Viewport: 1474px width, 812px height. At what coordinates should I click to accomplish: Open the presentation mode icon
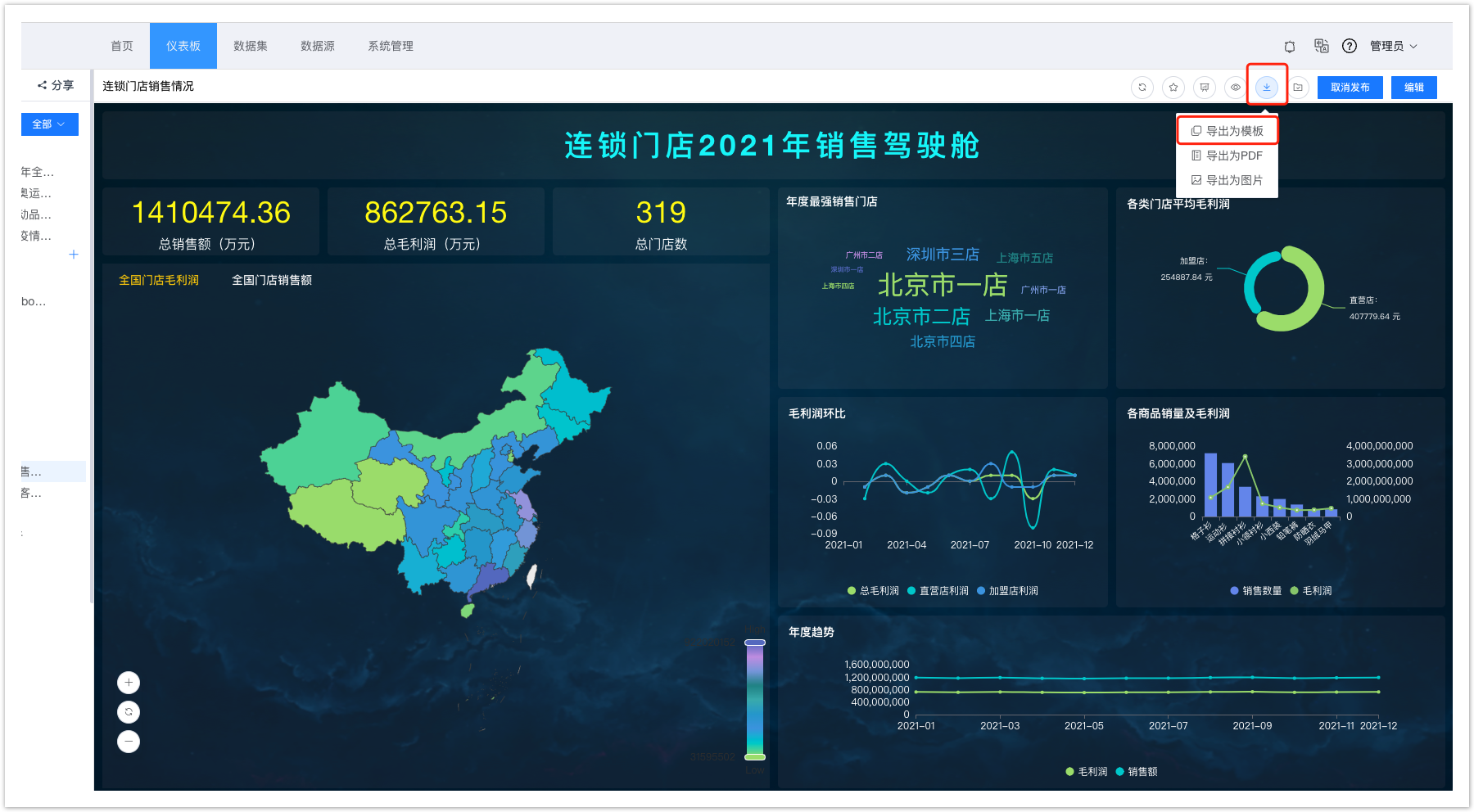tap(1205, 87)
